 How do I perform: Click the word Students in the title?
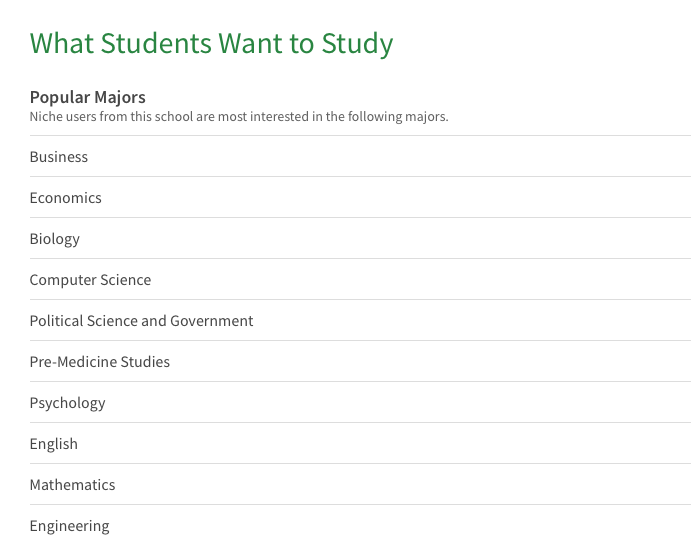tap(156, 44)
